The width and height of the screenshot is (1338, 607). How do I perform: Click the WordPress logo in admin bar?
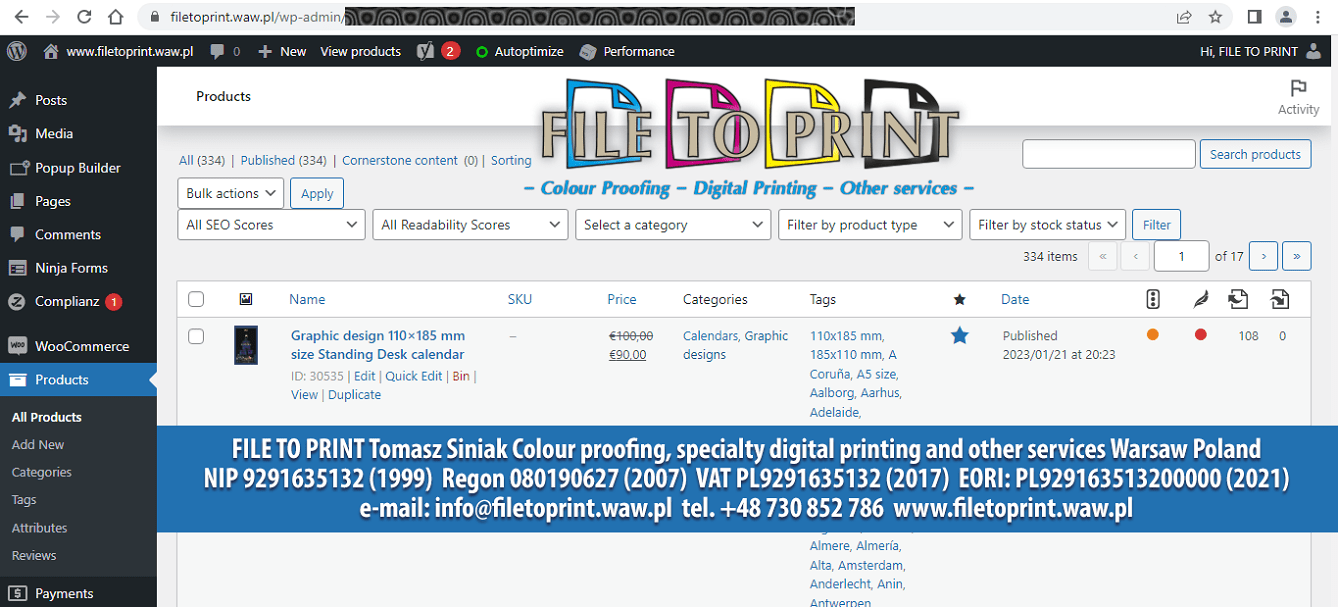pos(16,51)
